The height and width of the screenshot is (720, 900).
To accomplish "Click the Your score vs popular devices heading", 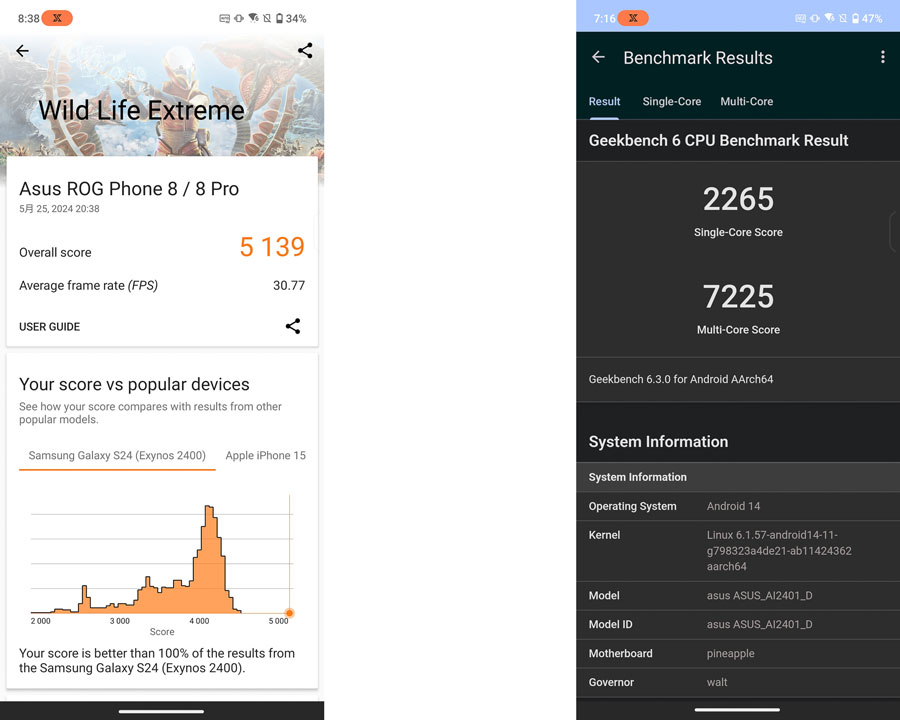I will [x=134, y=384].
